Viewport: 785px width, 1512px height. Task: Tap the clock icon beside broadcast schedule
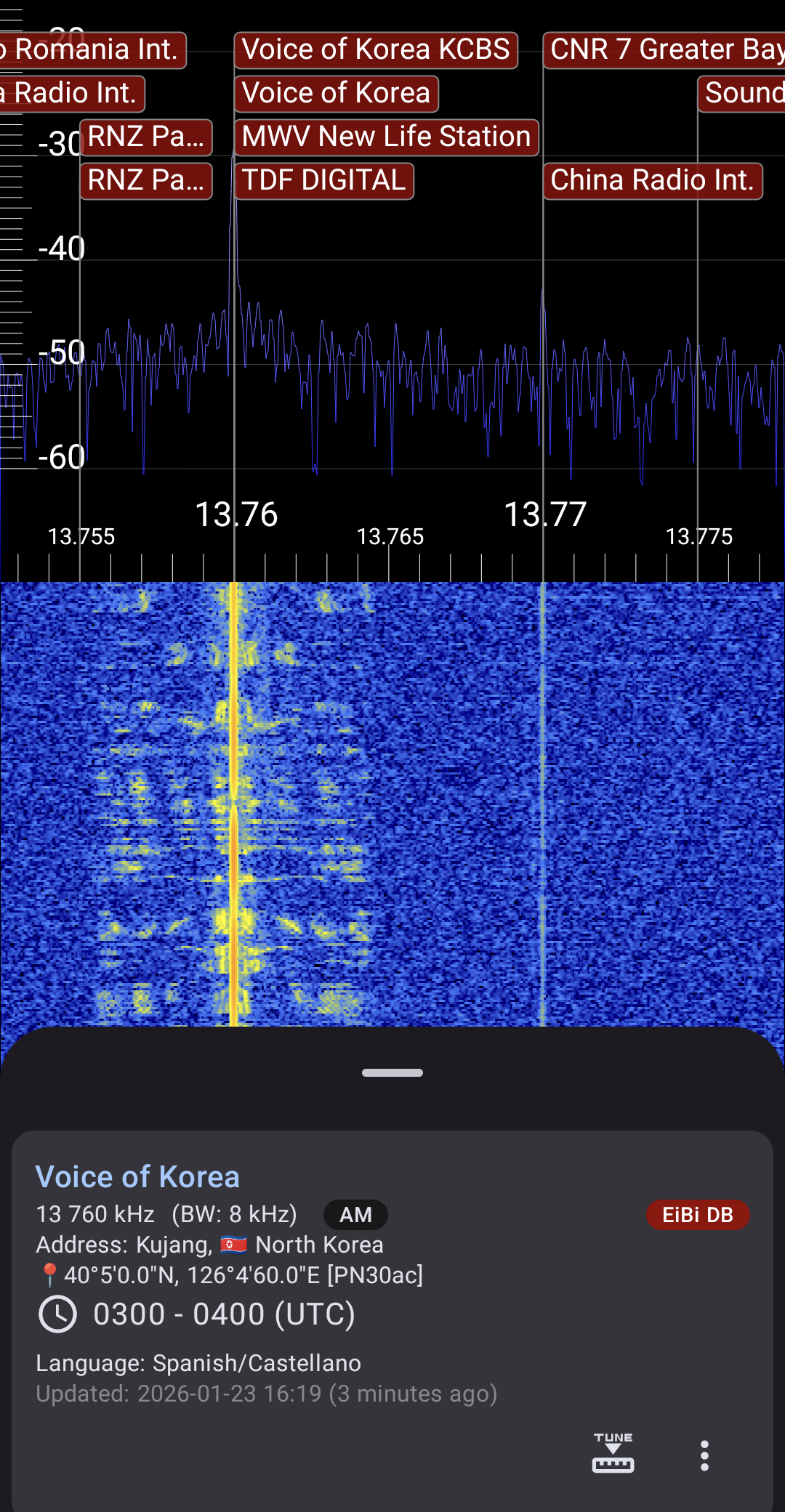pos(57,1314)
